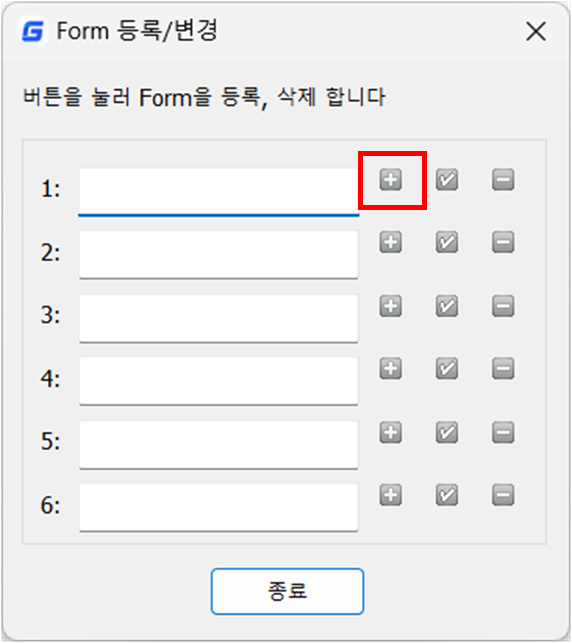Focus the text field for form 1
Image resolution: width=572 pixels, height=643 pixels.
(x=219, y=192)
